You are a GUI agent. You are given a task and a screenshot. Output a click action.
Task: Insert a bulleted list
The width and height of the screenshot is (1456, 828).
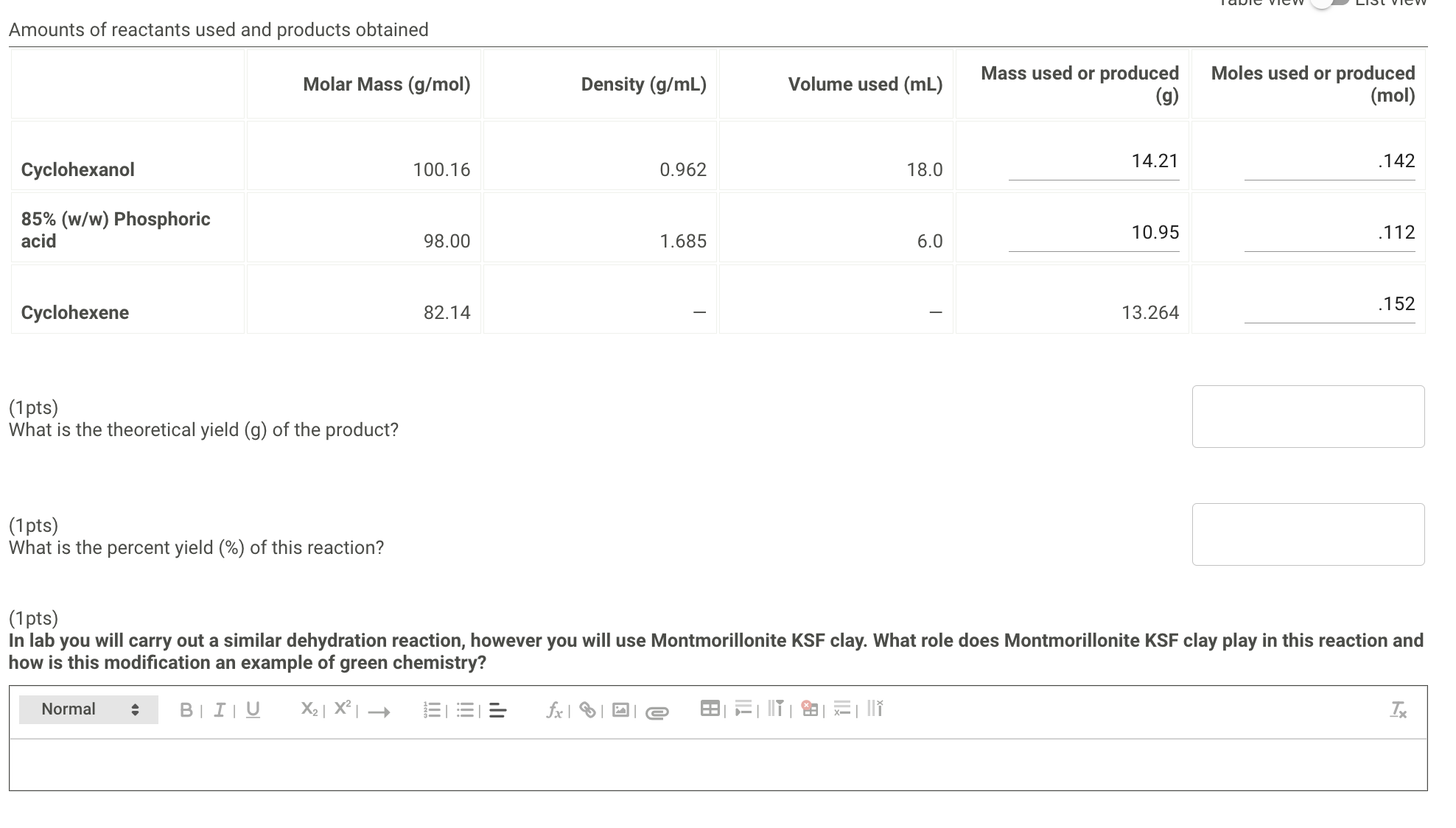(x=466, y=710)
